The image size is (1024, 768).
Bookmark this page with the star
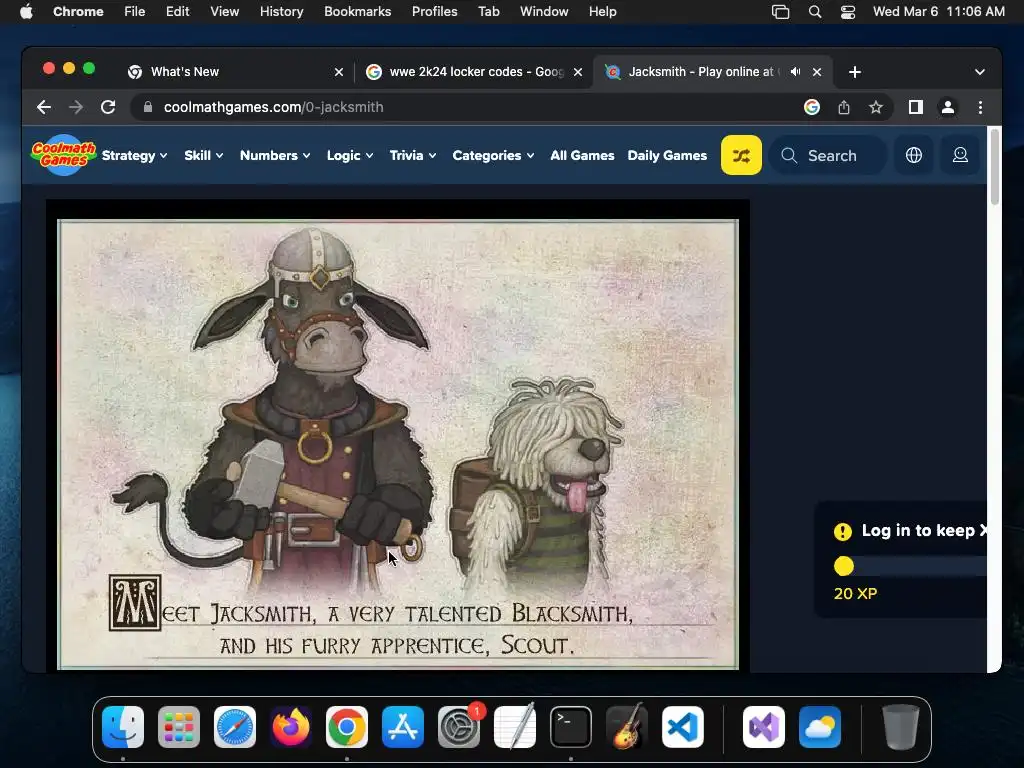876,107
